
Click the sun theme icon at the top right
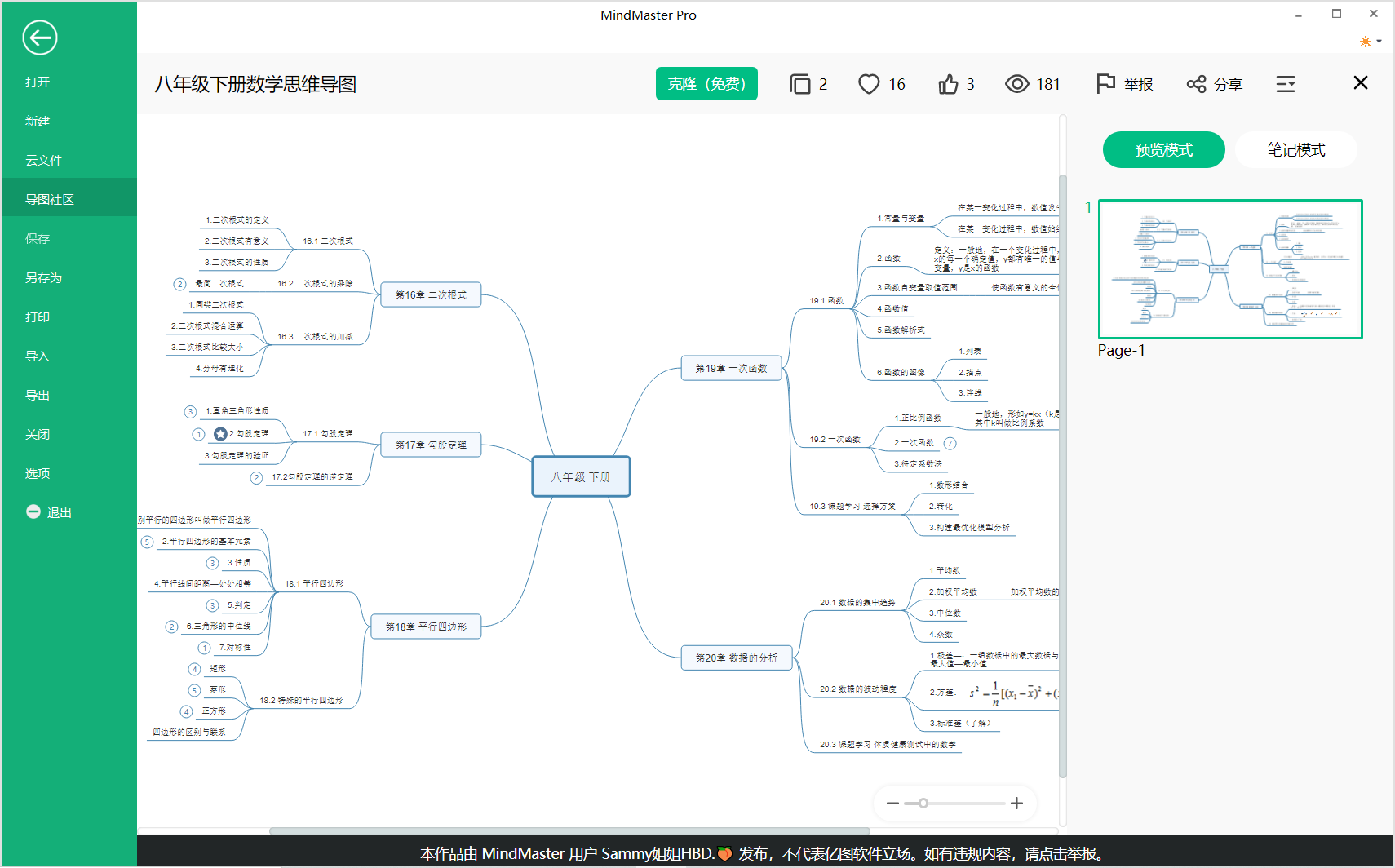tap(1365, 41)
